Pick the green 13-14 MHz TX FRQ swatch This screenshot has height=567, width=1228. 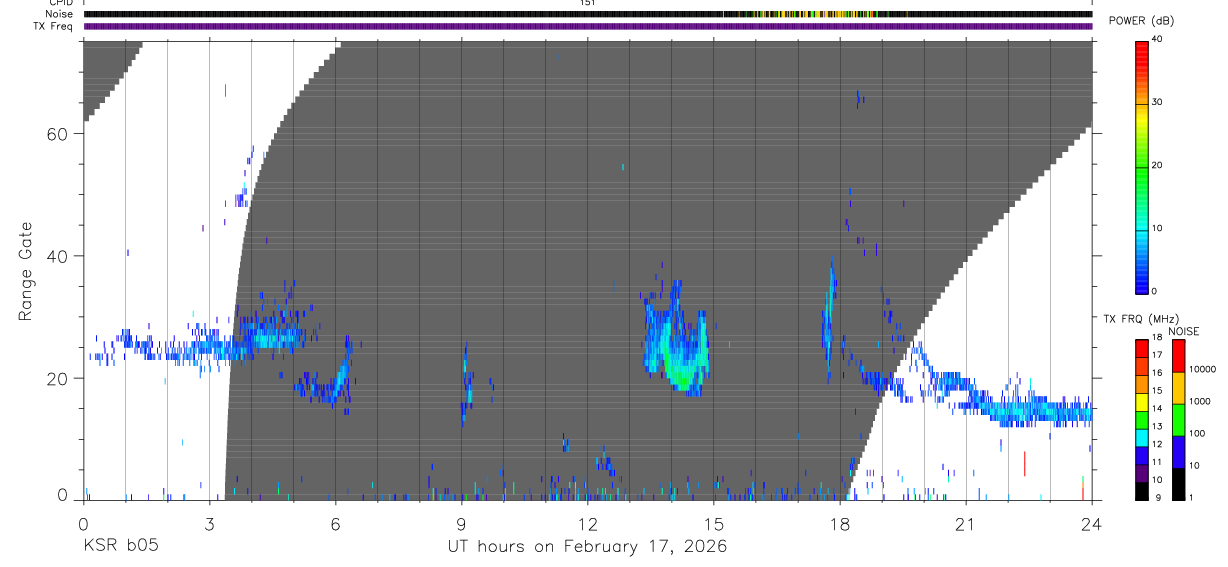(1141, 420)
